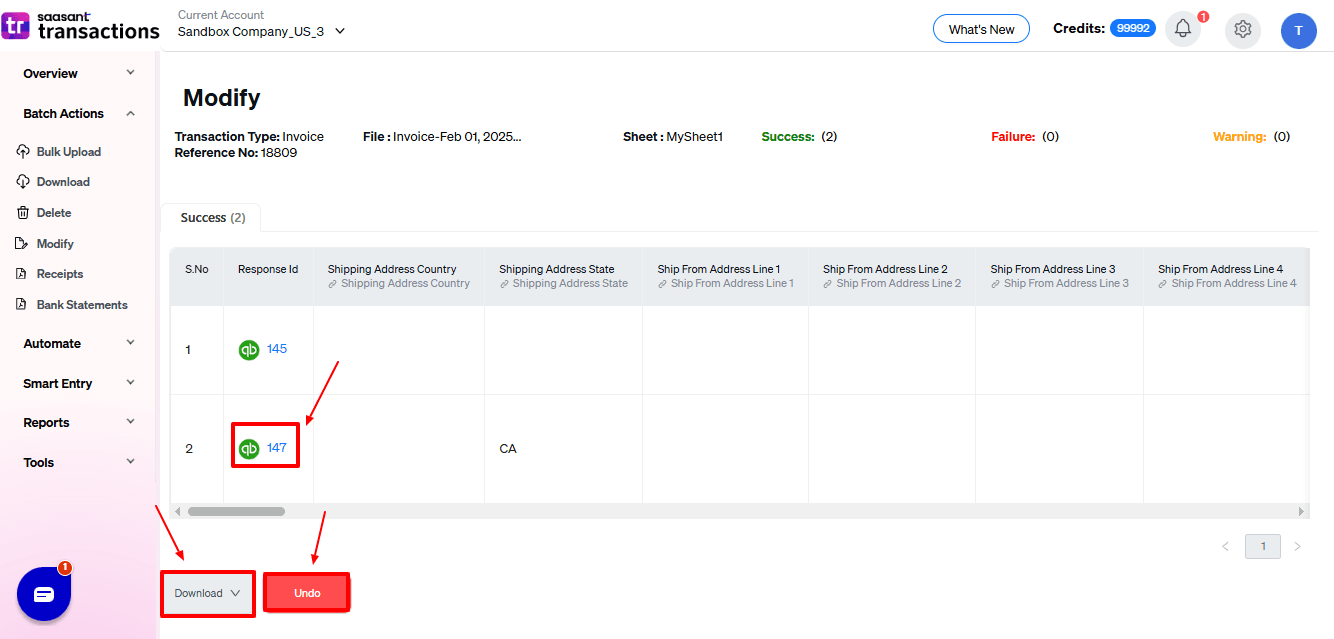Click the What's New button
This screenshot has height=639, width=1334.
point(981,29)
